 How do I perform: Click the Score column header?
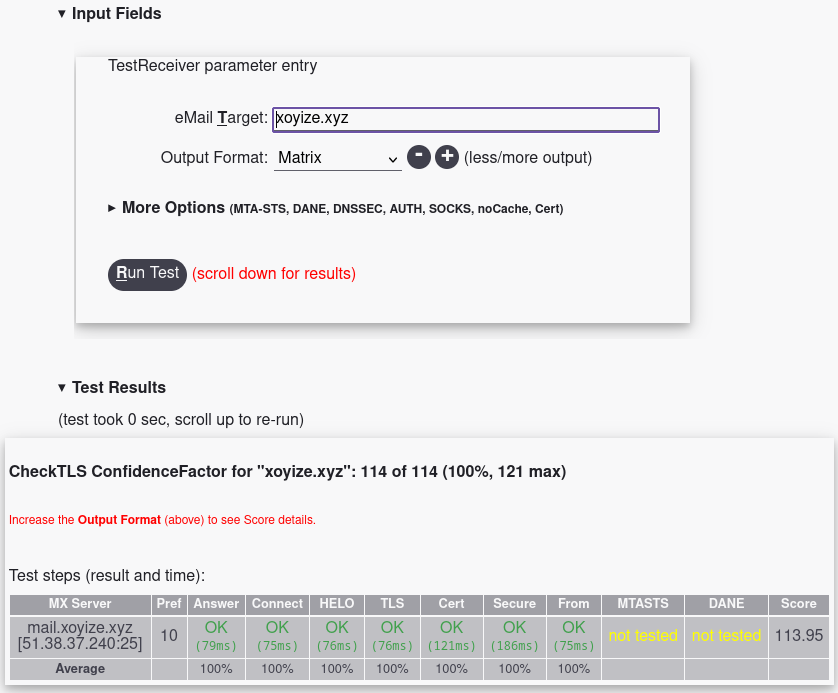799,604
